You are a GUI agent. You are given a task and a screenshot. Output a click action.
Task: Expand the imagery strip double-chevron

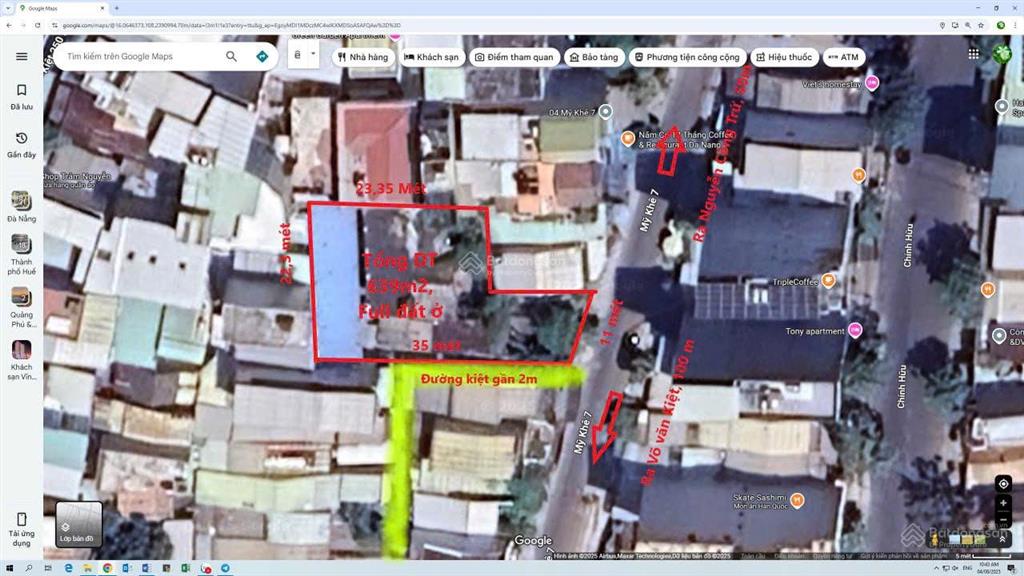(1002, 539)
